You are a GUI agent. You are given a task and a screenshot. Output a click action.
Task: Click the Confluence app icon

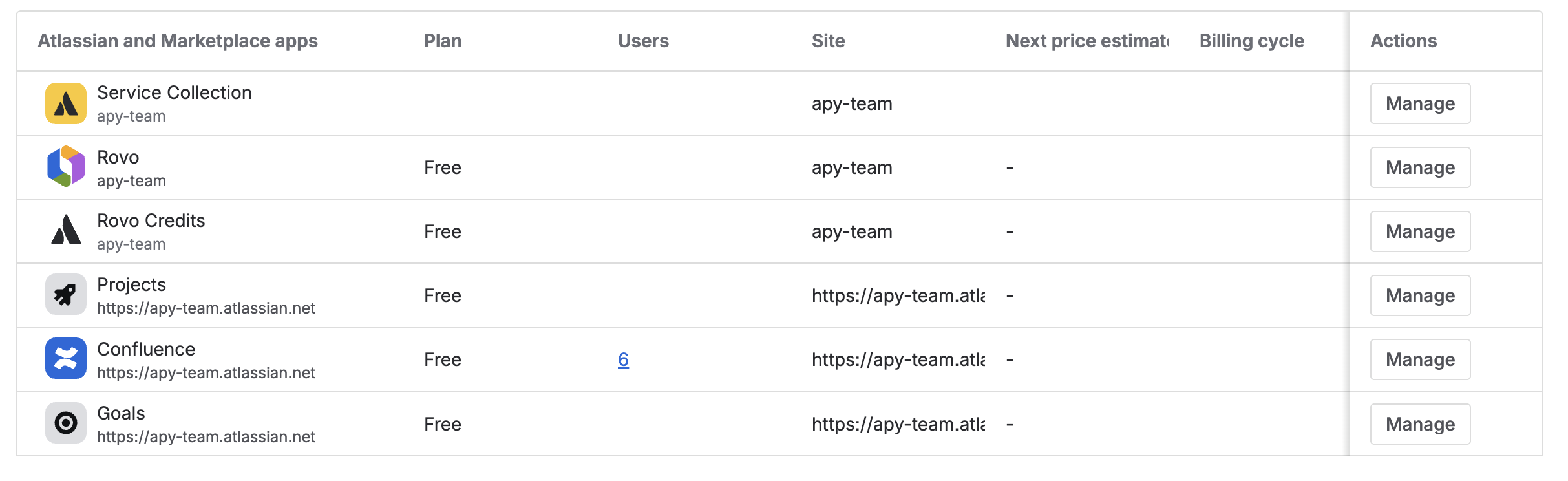(66, 358)
